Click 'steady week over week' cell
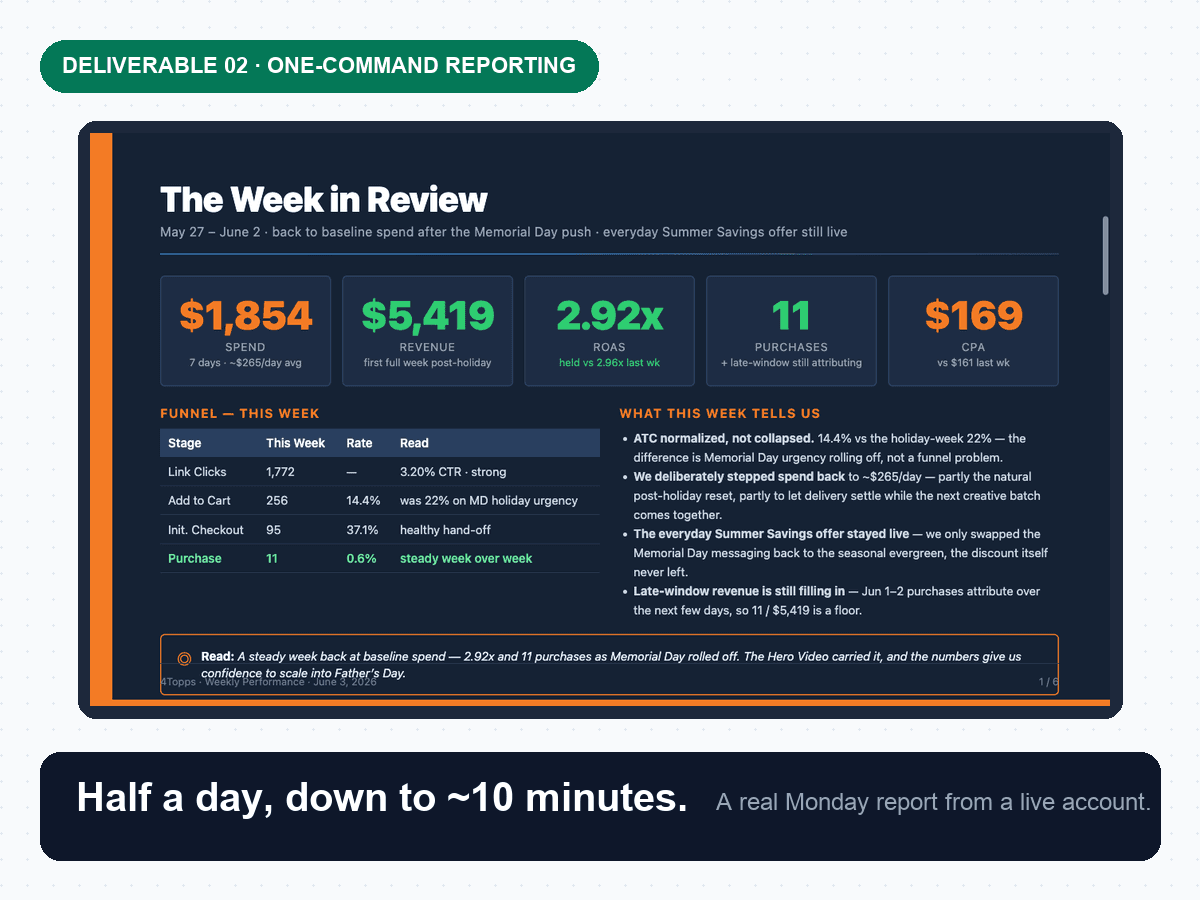Viewport: 1200px width, 900px height. pyautogui.click(x=466, y=559)
